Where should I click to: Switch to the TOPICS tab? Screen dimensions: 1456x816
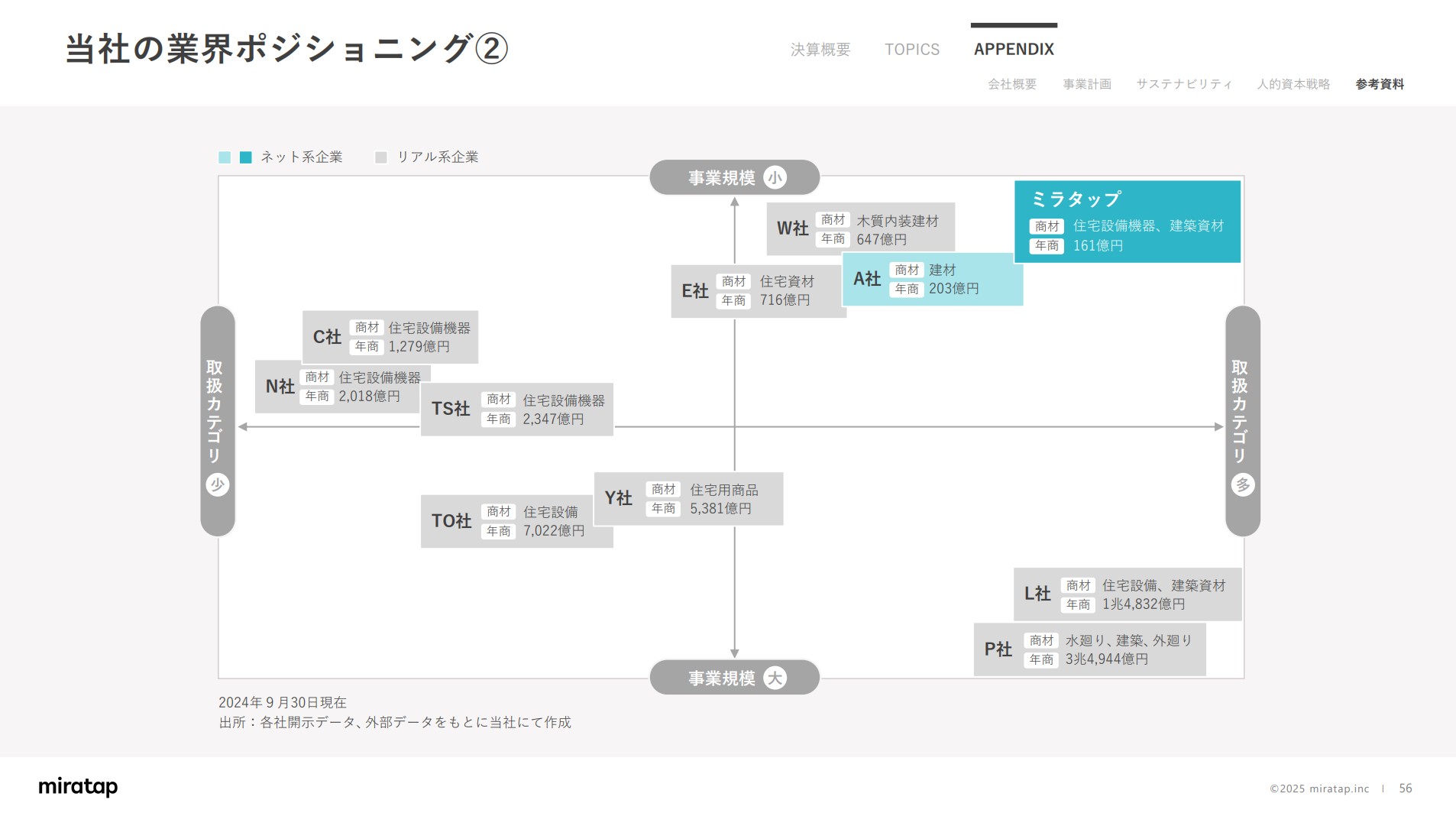pyautogui.click(x=912, y=49)
